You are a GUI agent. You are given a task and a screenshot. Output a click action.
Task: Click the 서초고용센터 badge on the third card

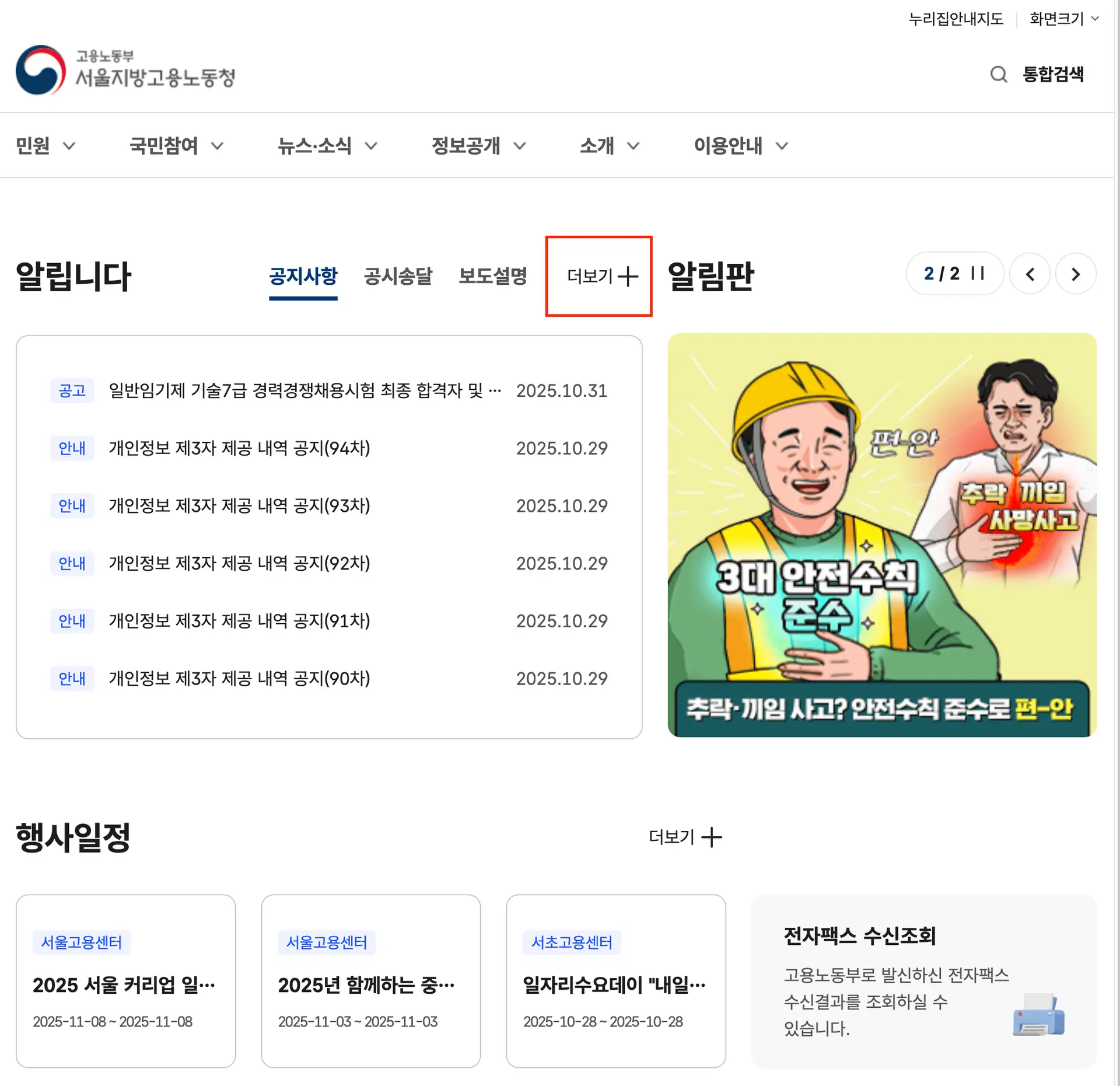pyautogui.click(x=572, y=942)
